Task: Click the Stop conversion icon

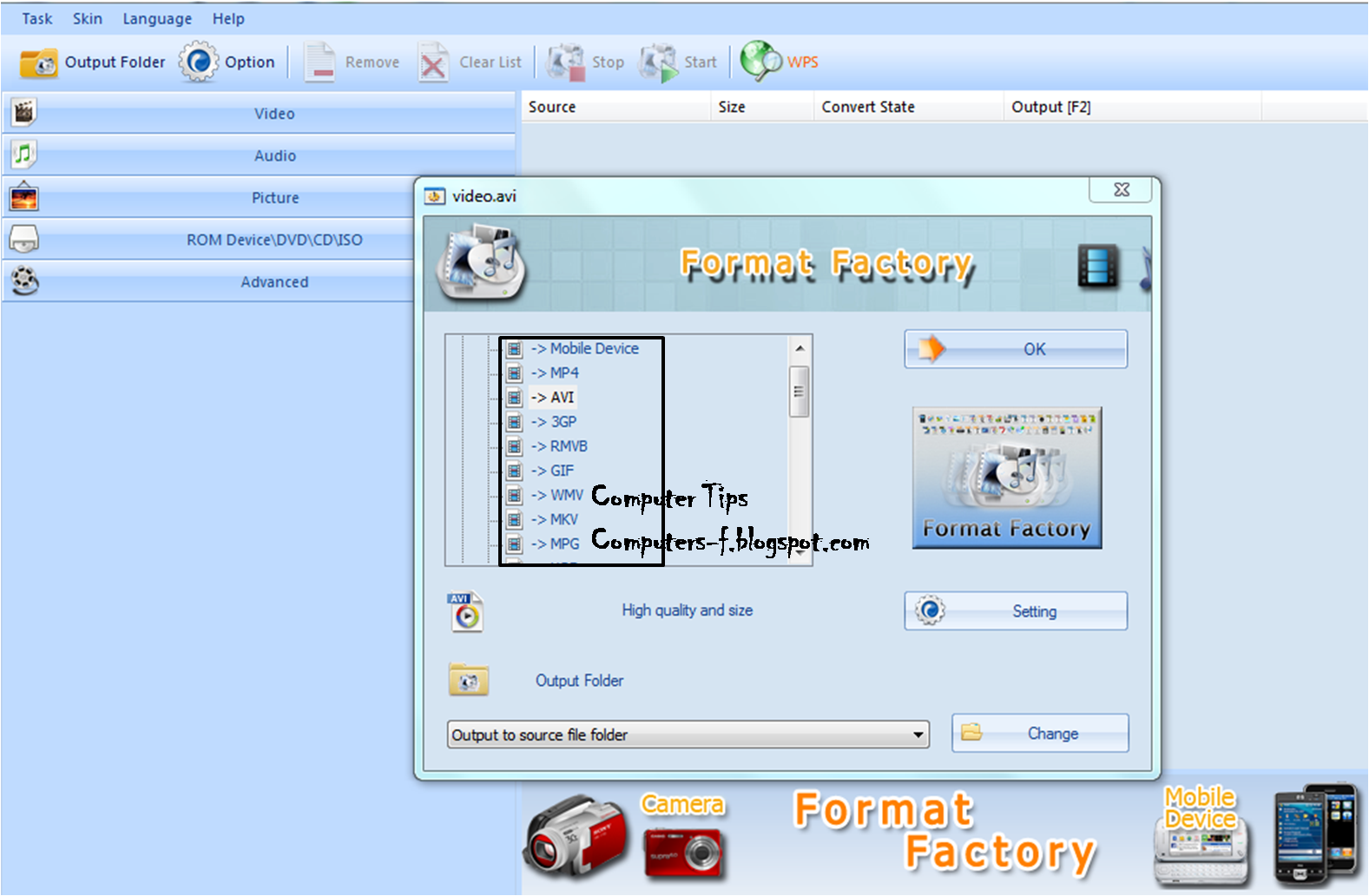Action: [x=565, y=63]
